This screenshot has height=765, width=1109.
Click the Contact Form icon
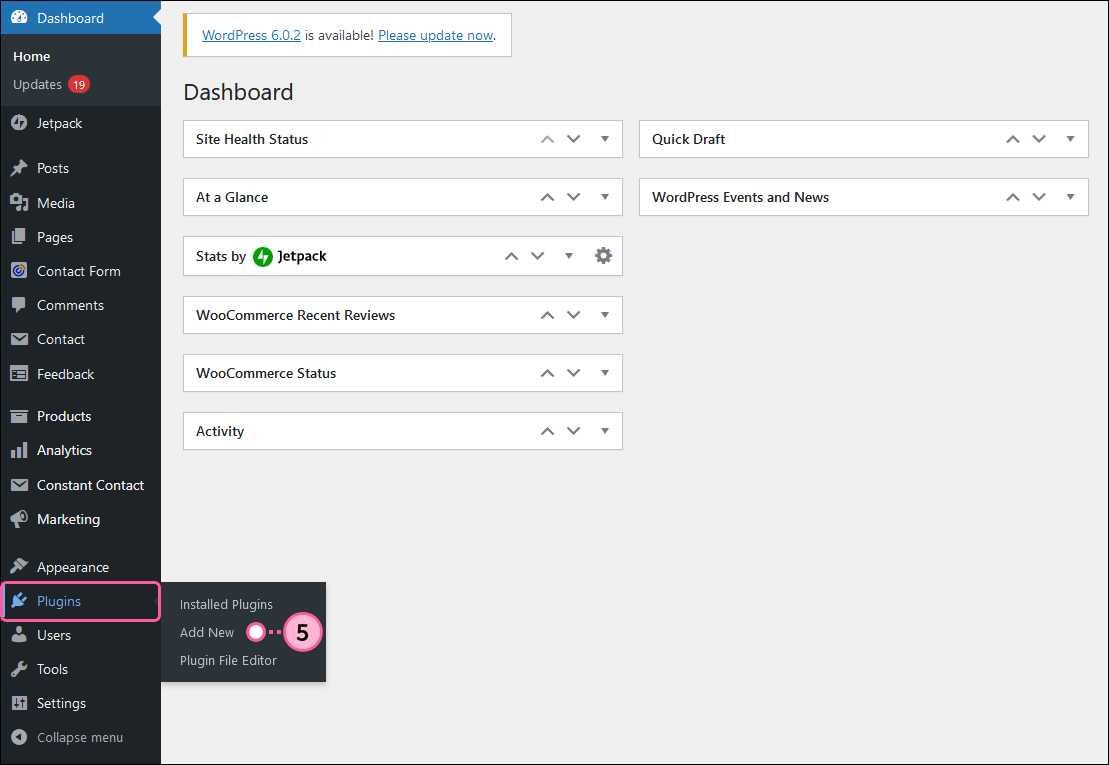point(19,271)
